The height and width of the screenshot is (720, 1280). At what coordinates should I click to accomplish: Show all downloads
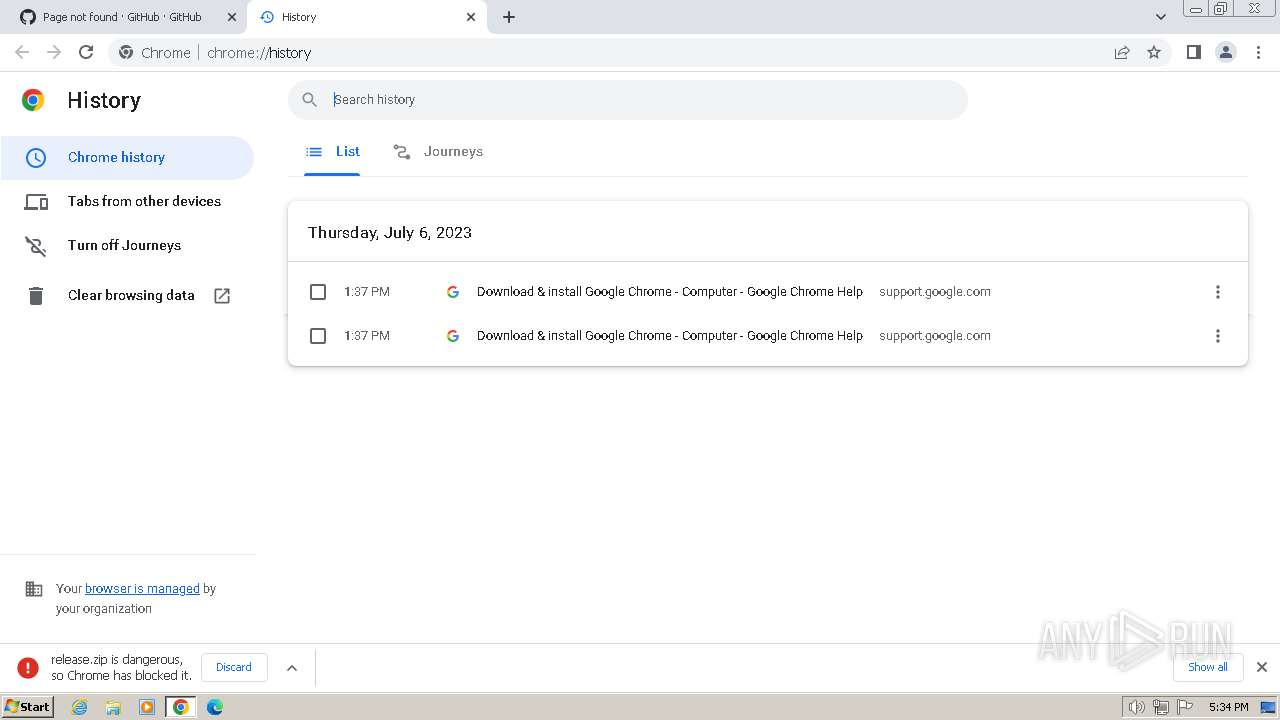pyautogui.click(x=1207, y=667)
